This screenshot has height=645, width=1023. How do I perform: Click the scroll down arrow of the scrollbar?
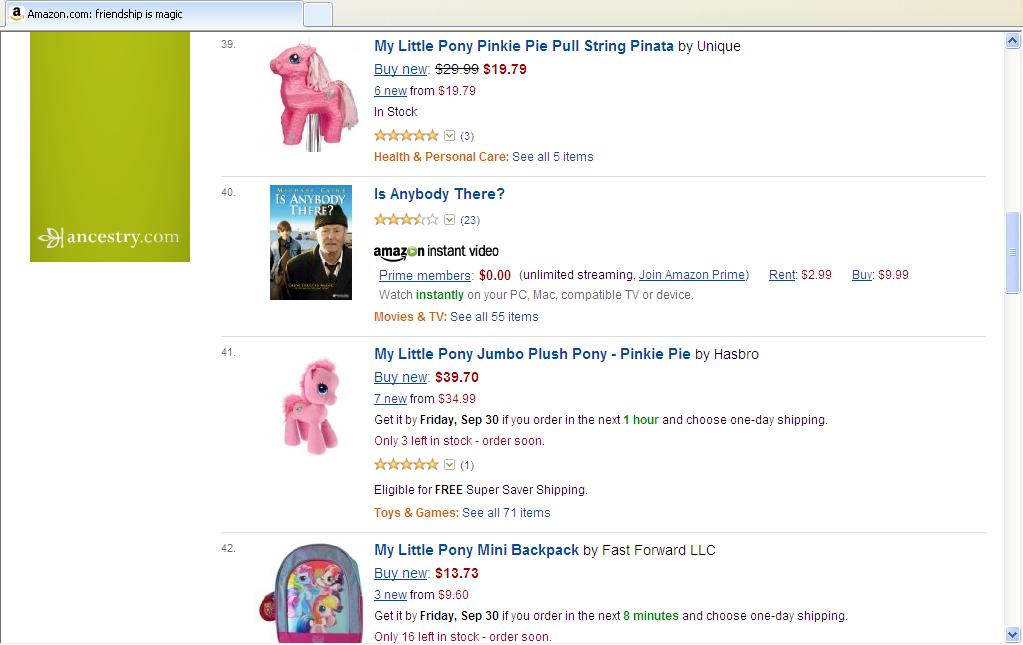click(1014, 634)
